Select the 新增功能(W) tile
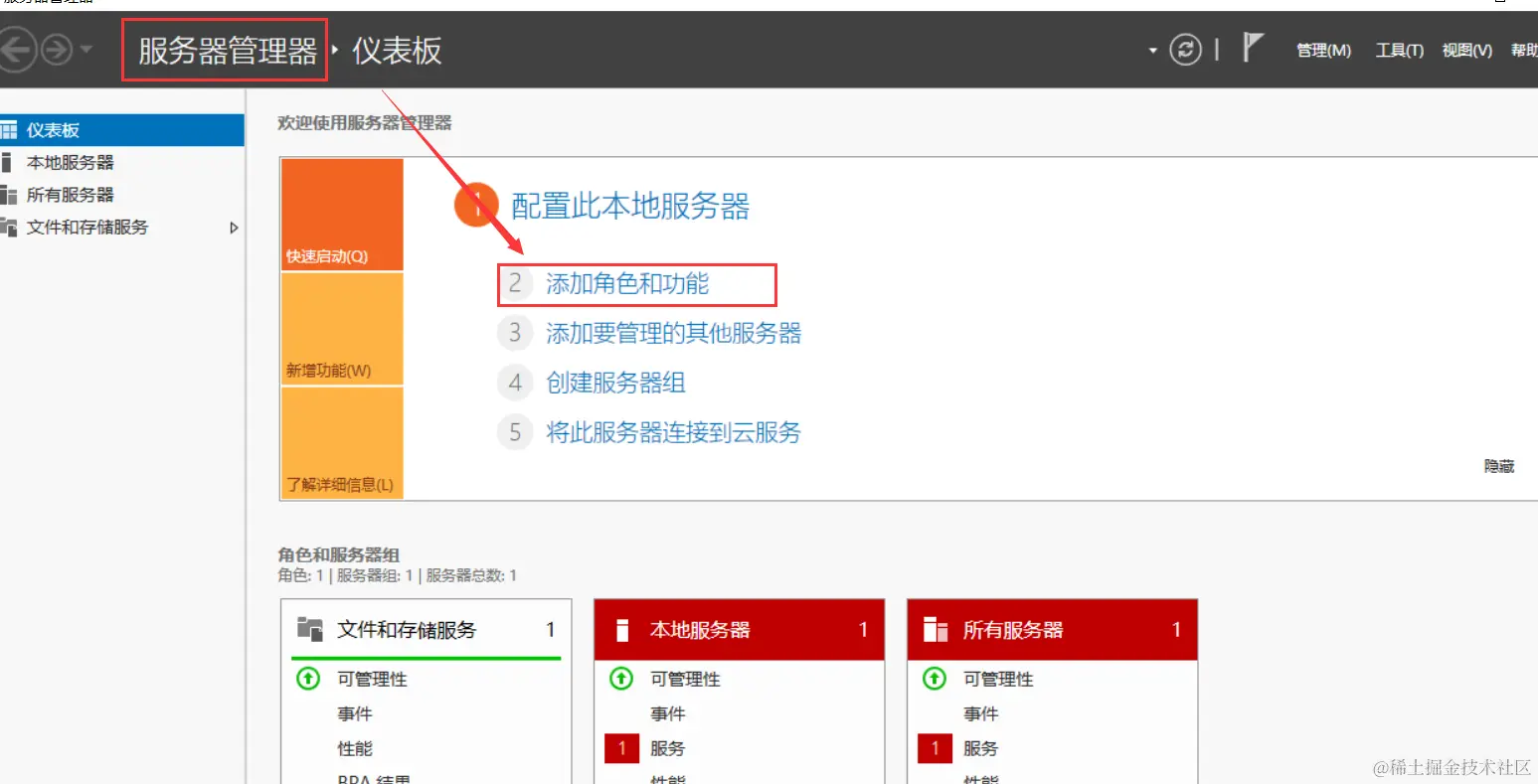This screenshot has height=784, width=1538. (342, 329)
